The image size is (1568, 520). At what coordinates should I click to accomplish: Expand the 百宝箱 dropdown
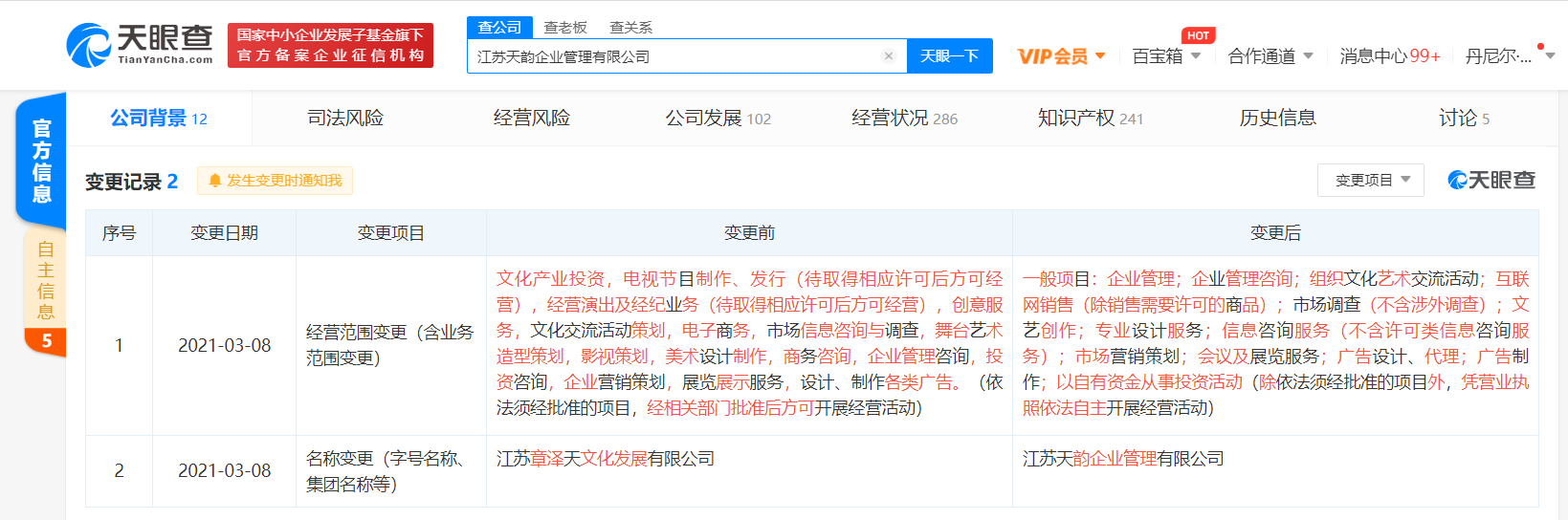[x=1166, y=56]
